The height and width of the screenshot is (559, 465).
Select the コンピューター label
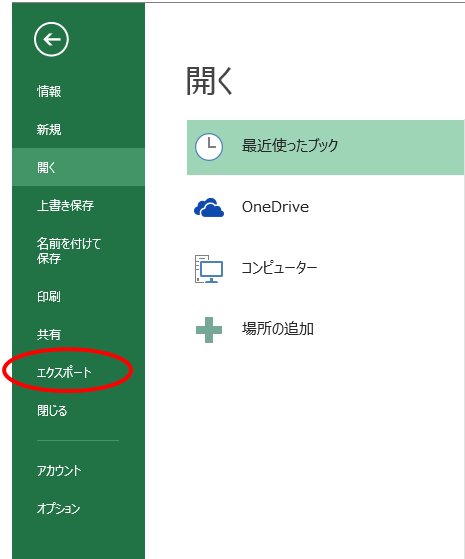click(279, 268)
